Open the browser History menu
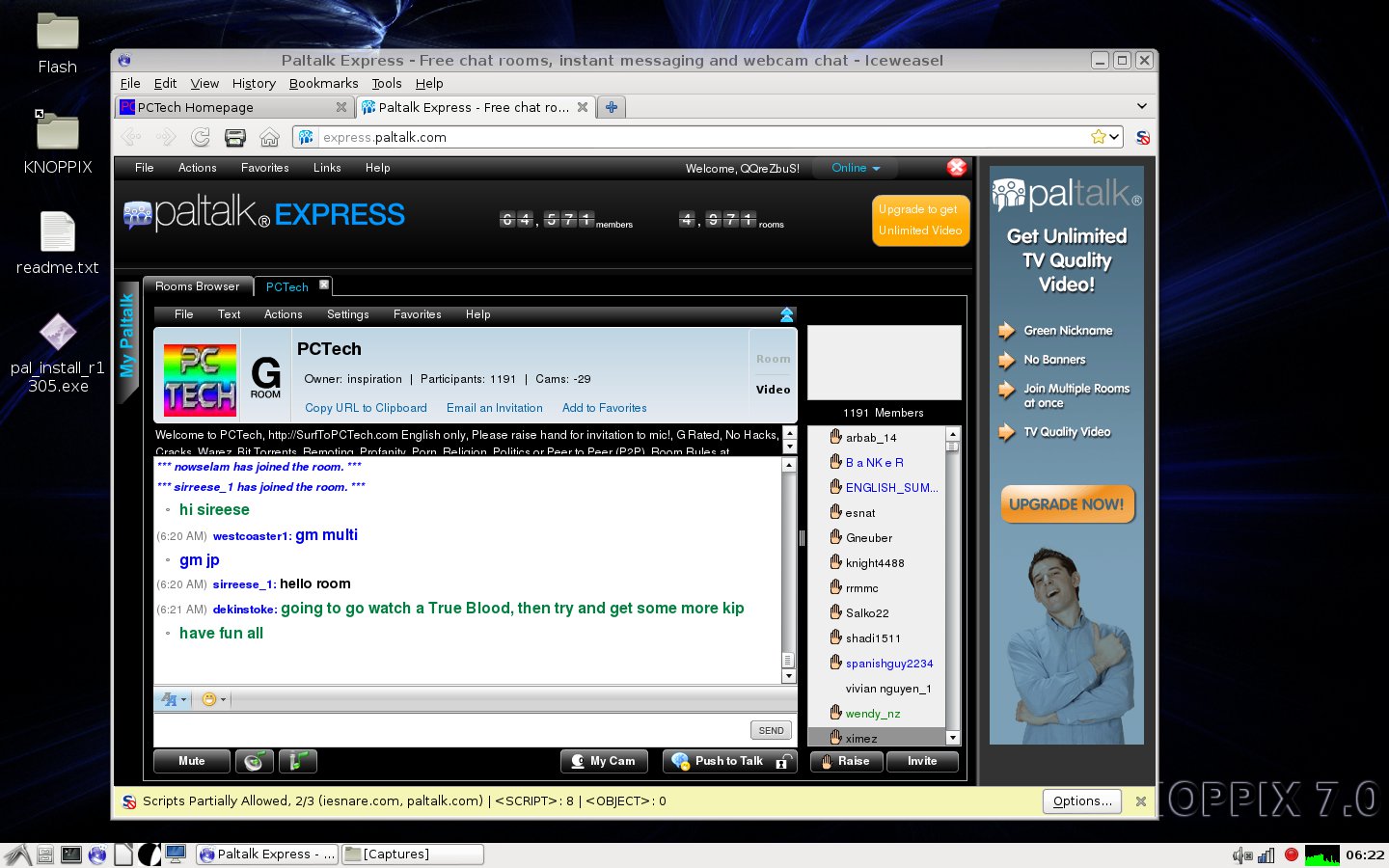 (254, 84)
